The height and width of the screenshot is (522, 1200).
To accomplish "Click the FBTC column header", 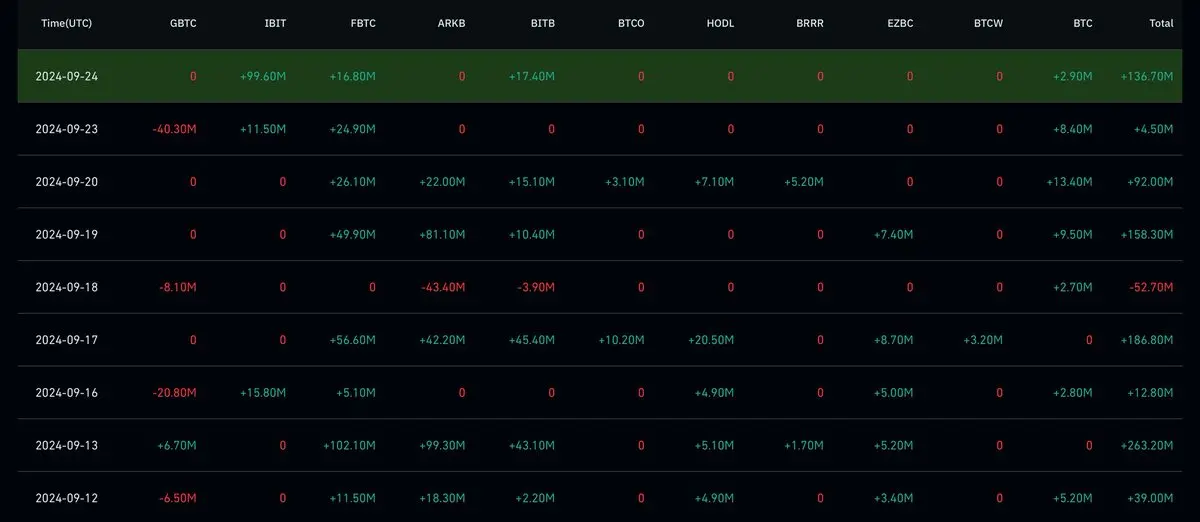I will (x=362, y=23).
